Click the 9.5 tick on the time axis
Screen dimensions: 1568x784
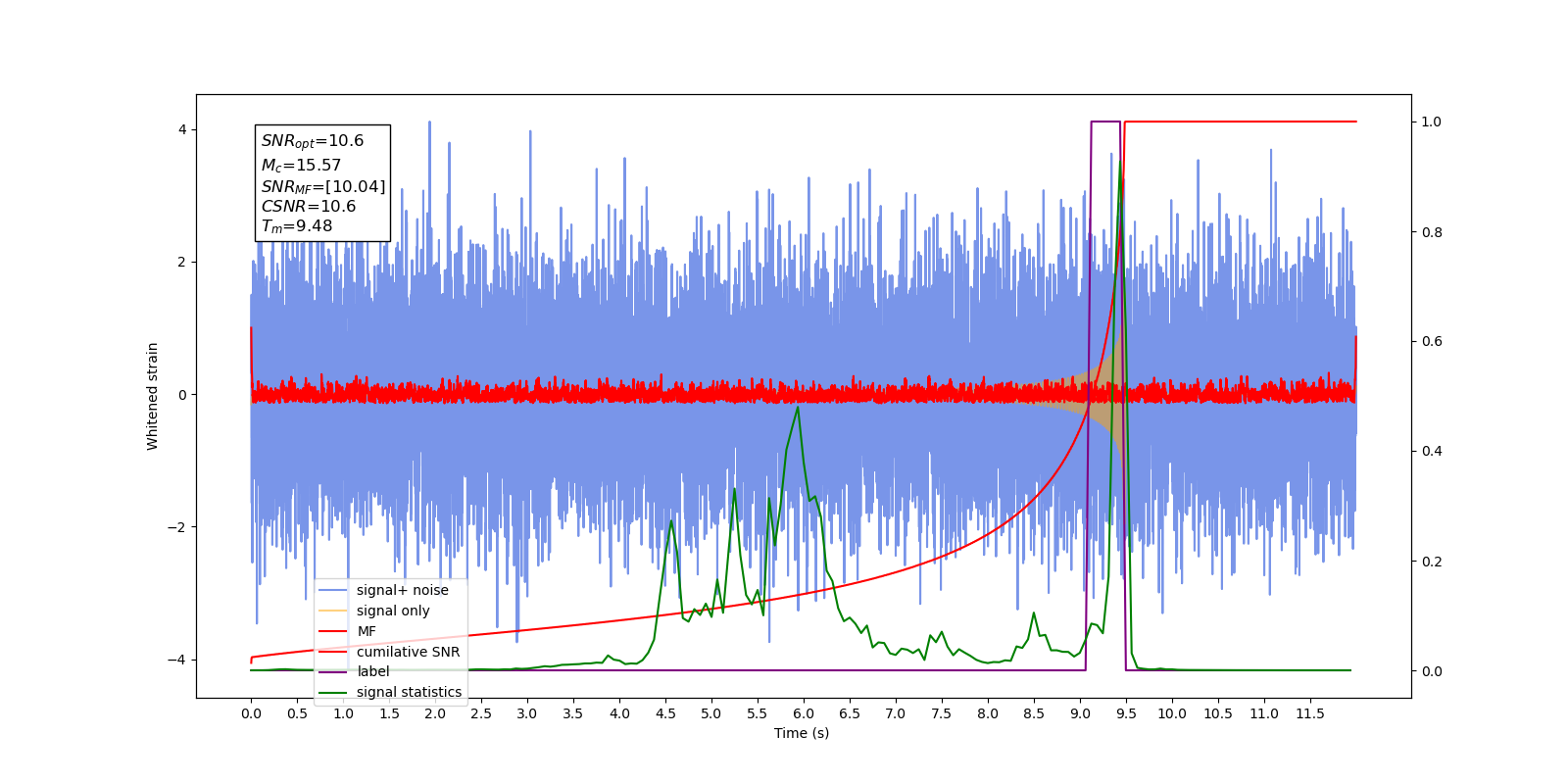click(x=1126, y=713)
